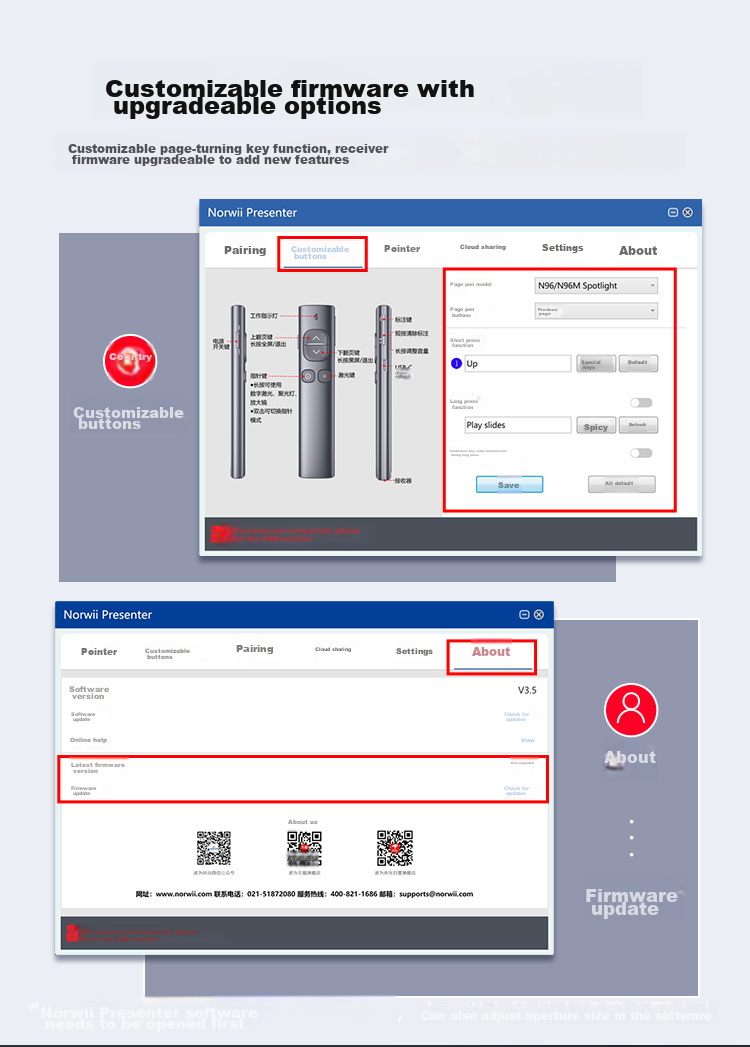
Task: Click the right-hand QR code
Action: click(x=395, y=848)
